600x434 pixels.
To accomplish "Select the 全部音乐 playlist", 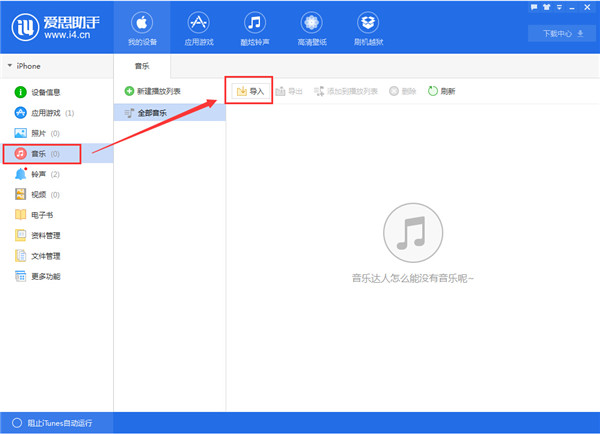I will click(170, 113).
